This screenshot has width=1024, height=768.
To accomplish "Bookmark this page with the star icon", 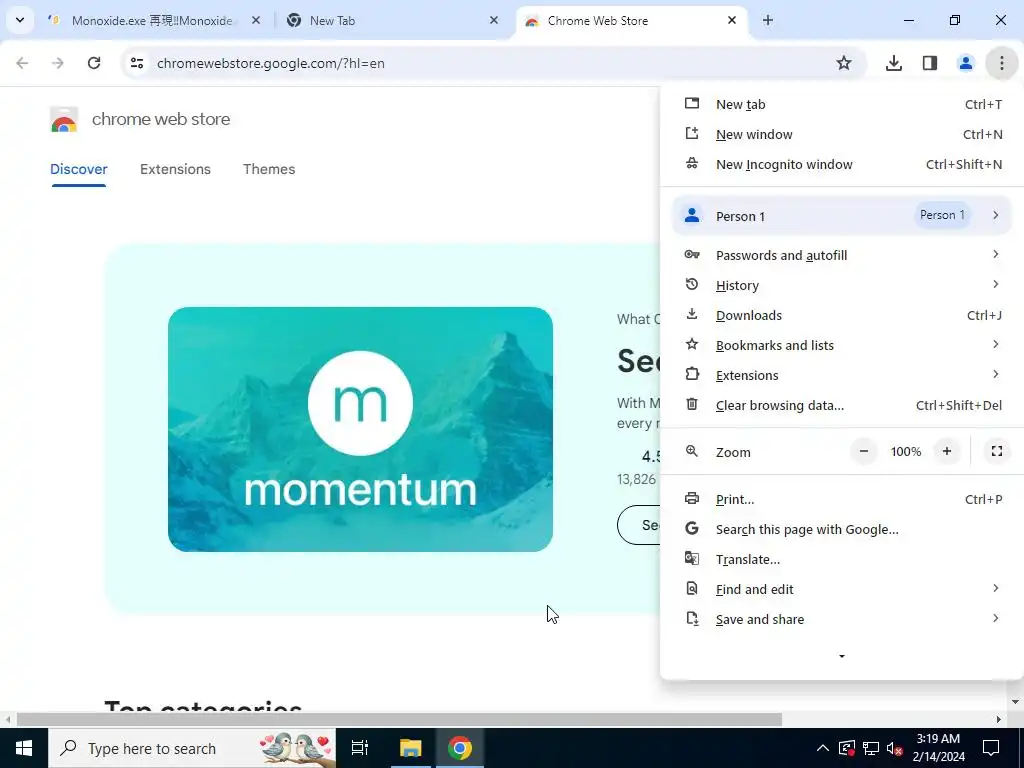I will click(x=844, y=63).
